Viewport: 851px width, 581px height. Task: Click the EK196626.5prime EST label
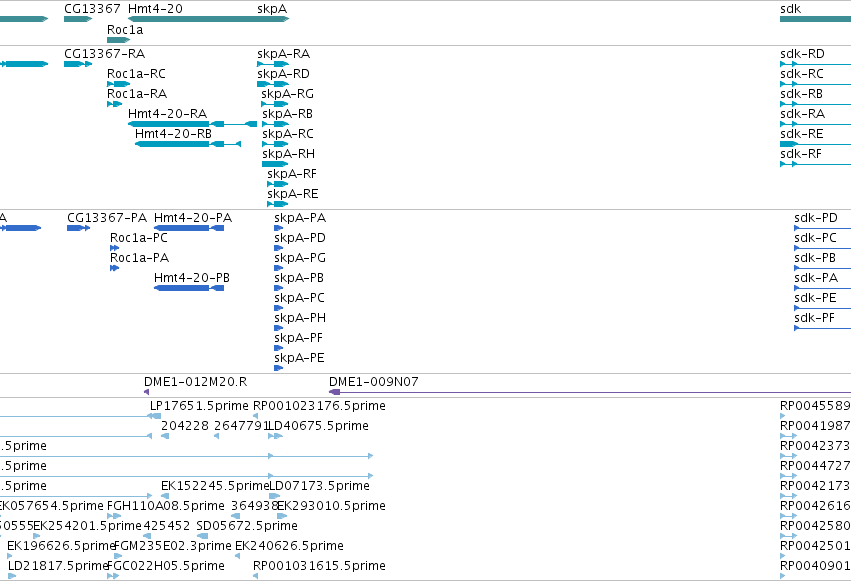61,546
